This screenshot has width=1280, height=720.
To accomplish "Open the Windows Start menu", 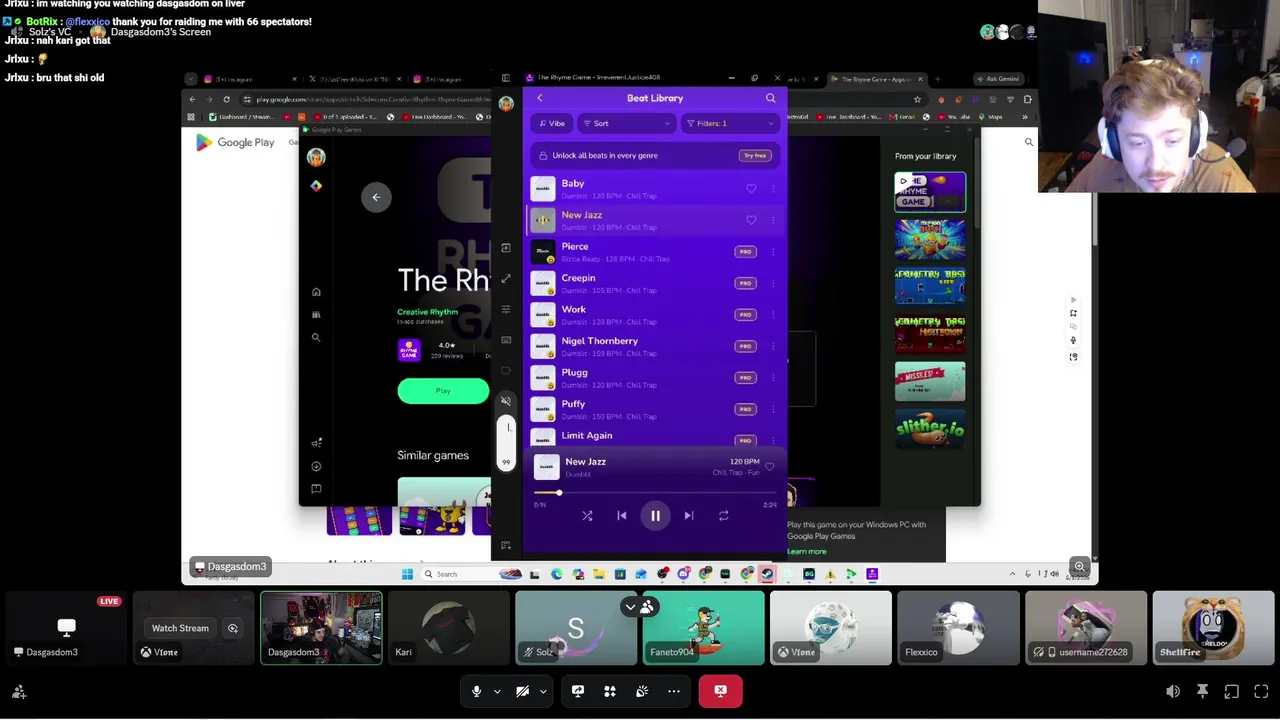I will [x=407, y=574].
